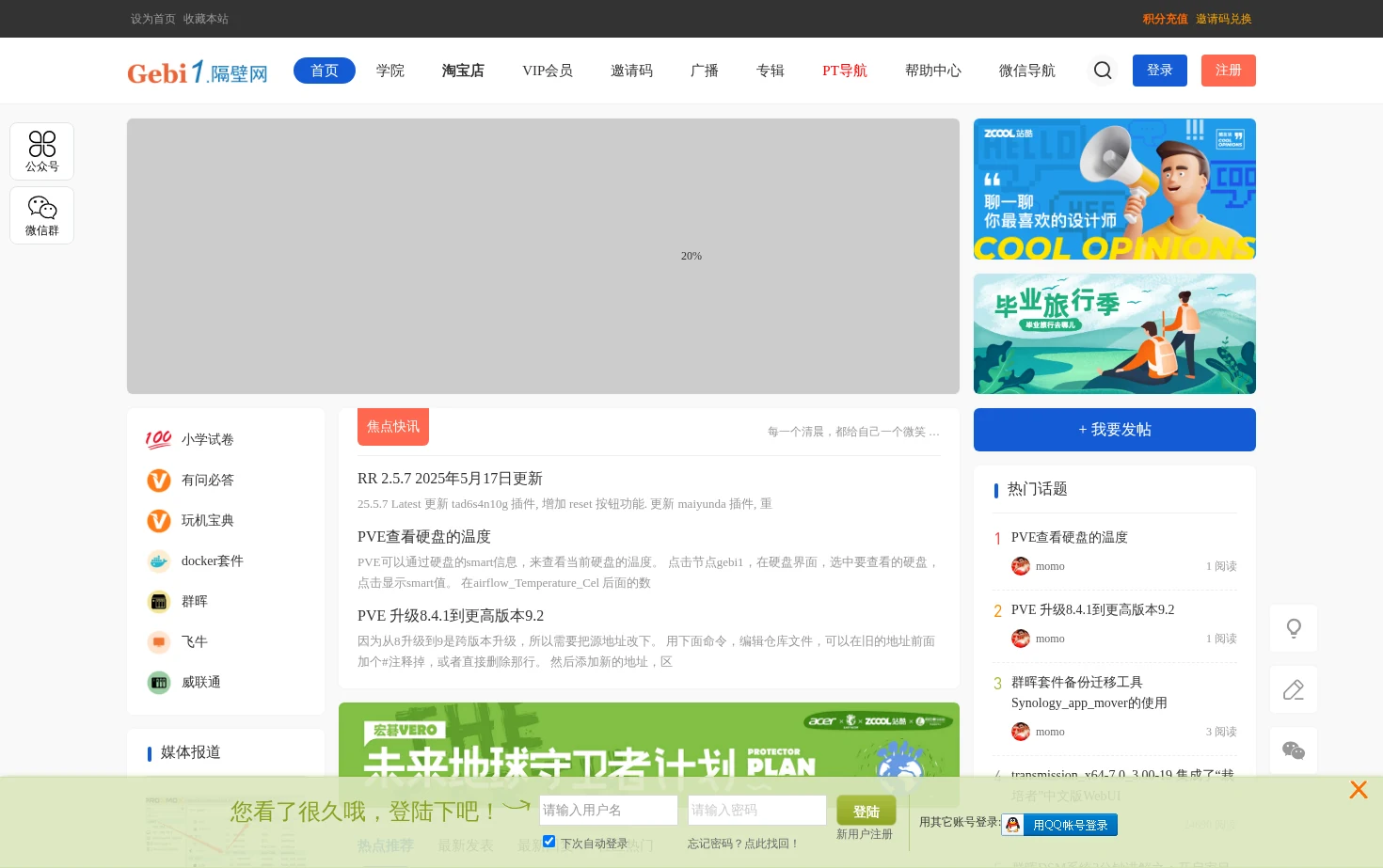Open article PVE查看硬盘的温度 in 焦点快讯
Image resolution: width=1383 pixels, height=868 pixels.
pyautogui.click(x=424, y=537)
